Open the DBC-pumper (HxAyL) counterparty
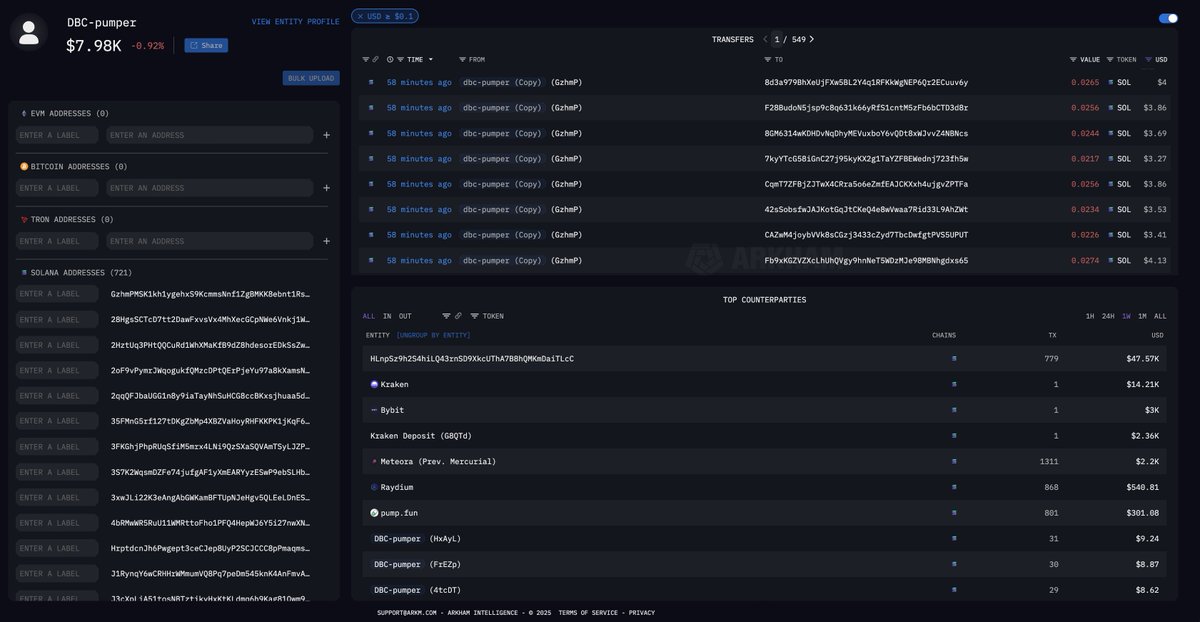 tap(416, 538)
